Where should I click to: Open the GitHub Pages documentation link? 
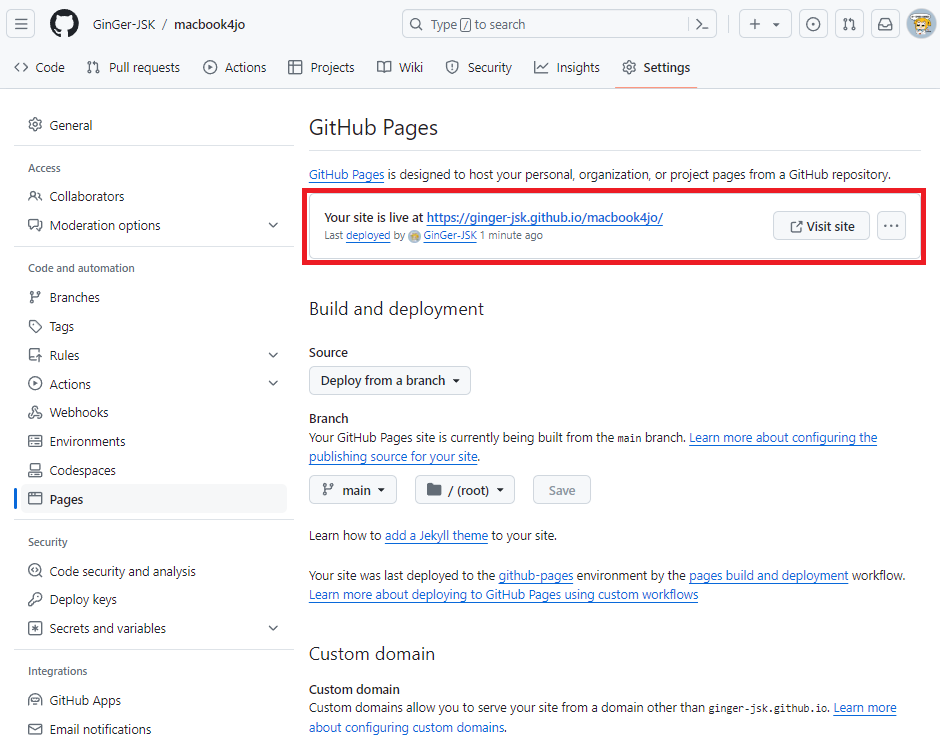point(347,174)
